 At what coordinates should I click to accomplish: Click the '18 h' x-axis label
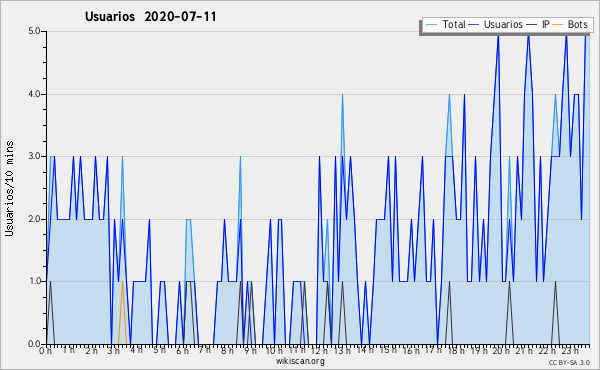456,351
